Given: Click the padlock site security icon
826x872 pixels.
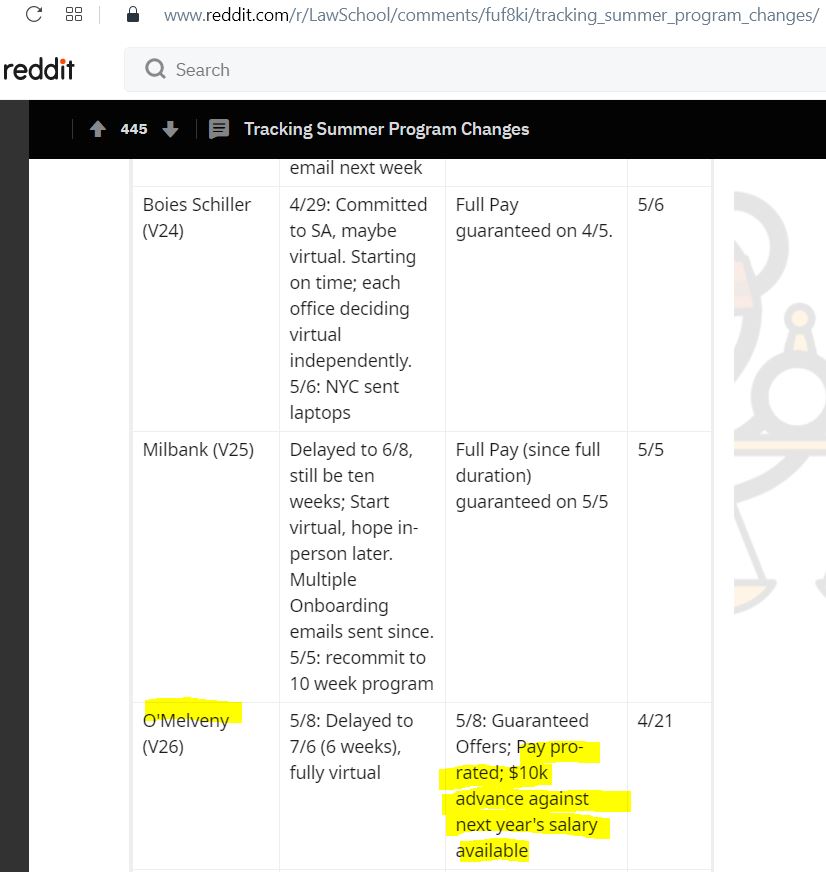Looking at the screenshot, I should coord(132,14).
